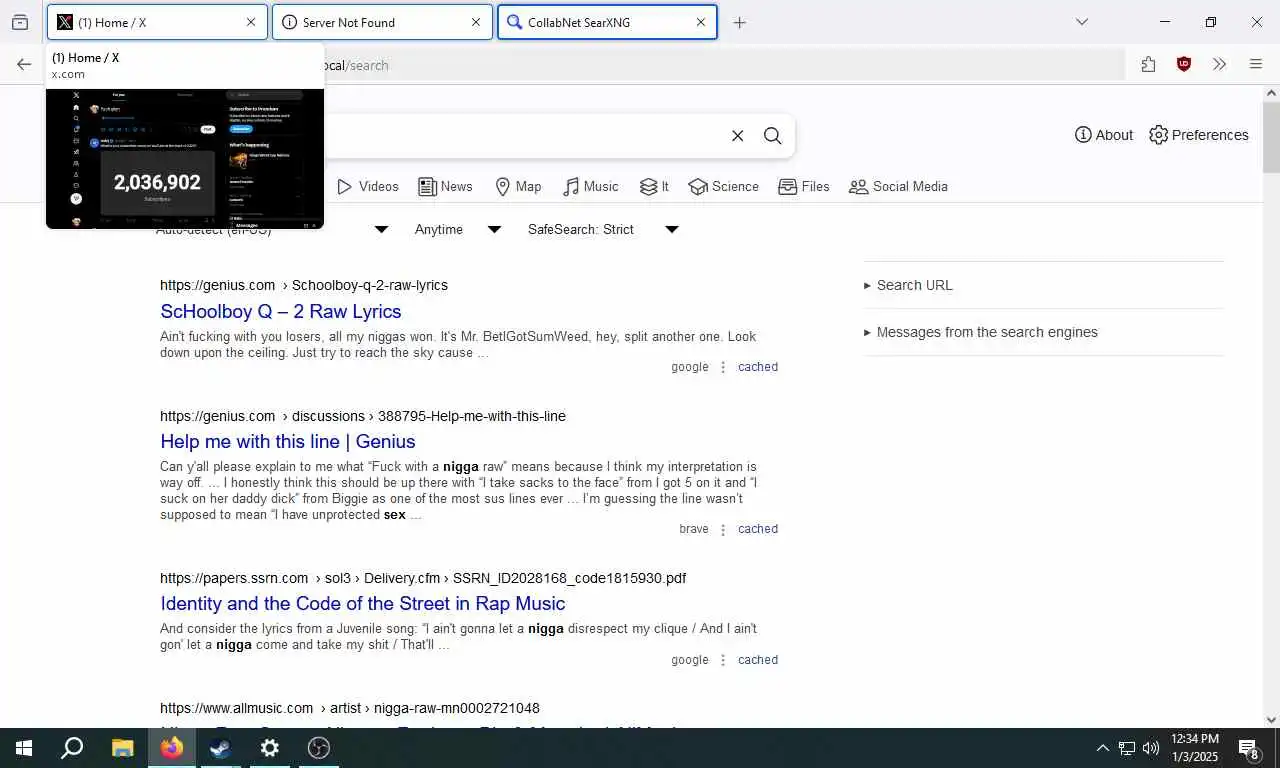Open the Firefox hamburger application menu

[1256, 64]
